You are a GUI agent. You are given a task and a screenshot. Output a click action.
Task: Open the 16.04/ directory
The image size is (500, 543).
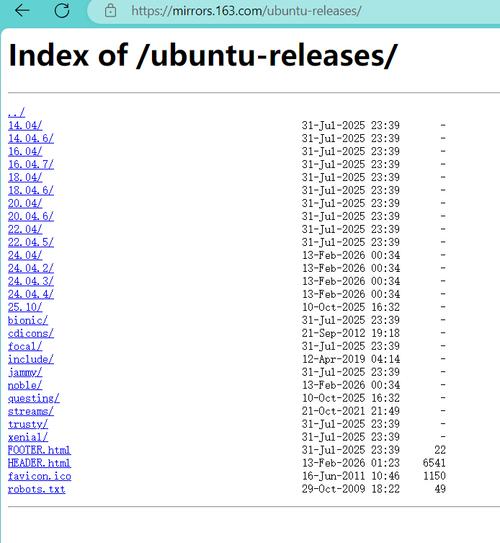point(25,151)
